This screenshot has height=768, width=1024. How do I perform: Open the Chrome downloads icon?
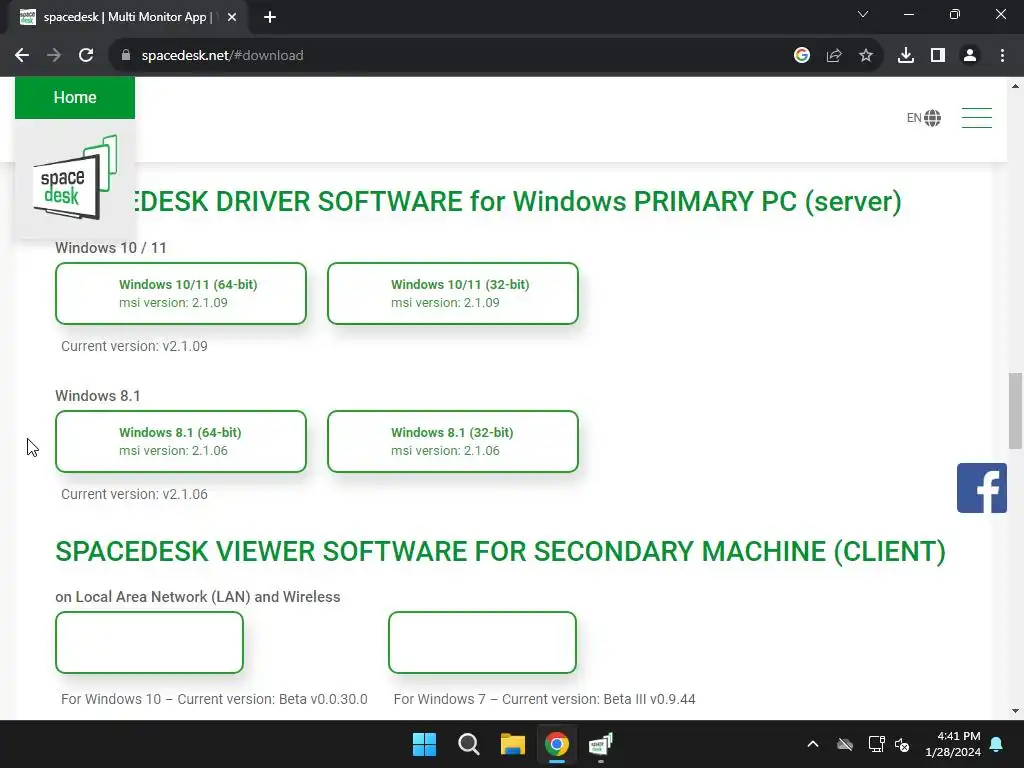(906, 56)
